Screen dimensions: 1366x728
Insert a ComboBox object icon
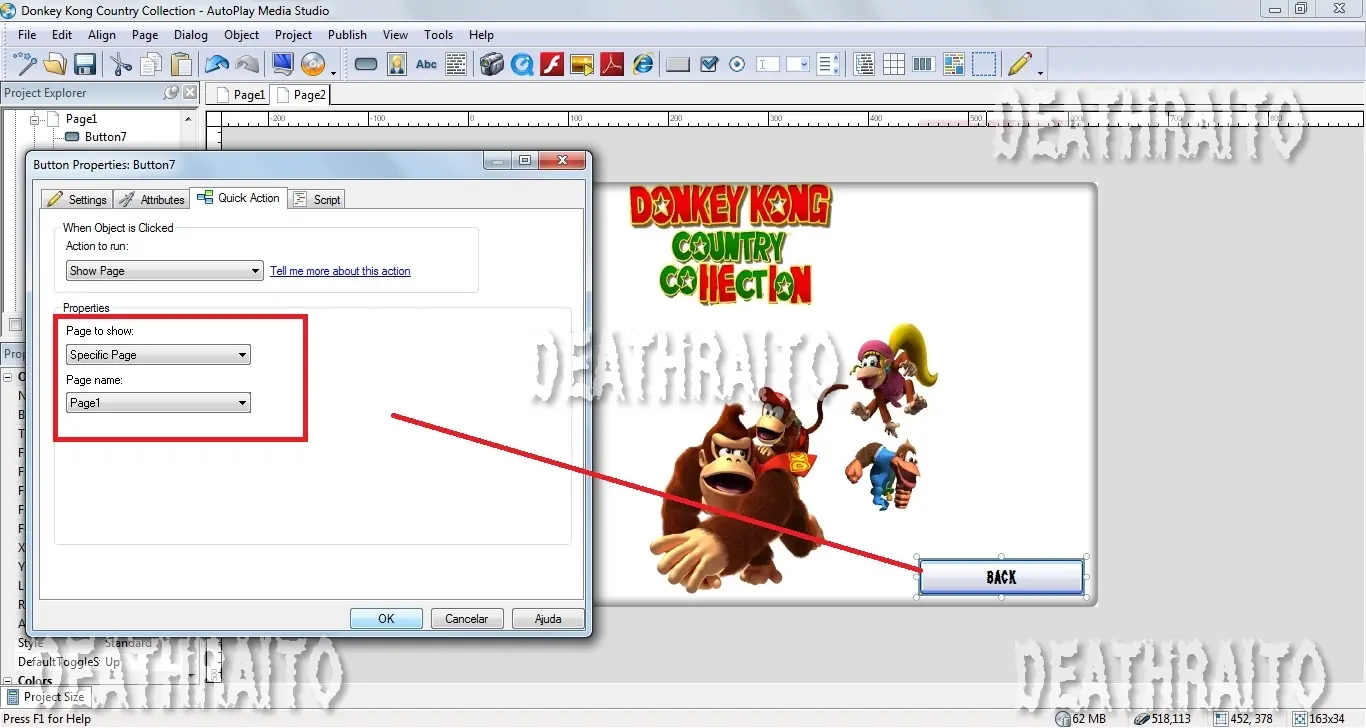[798, 64]
